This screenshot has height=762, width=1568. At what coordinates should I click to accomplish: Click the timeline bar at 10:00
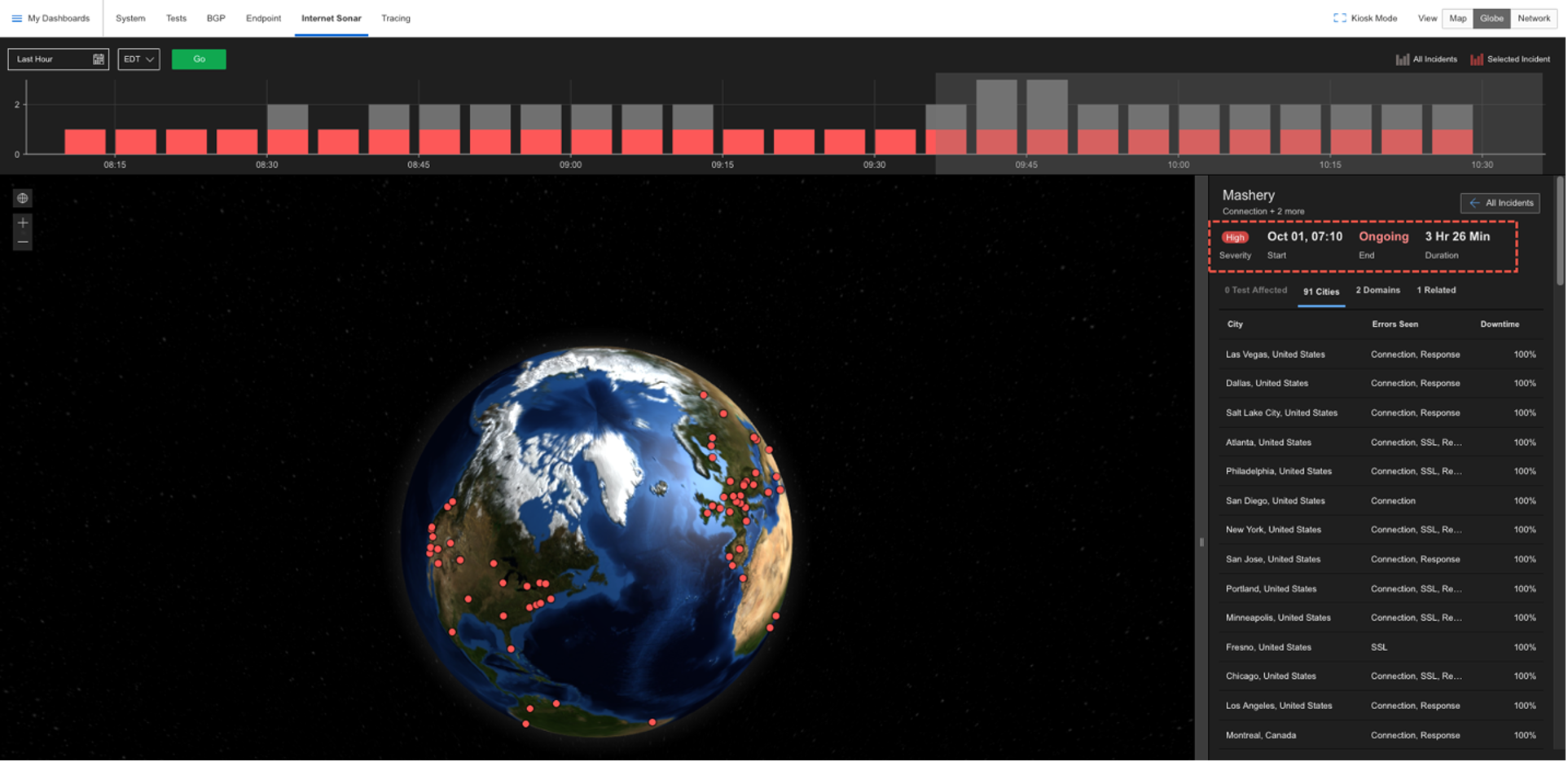1199,130
